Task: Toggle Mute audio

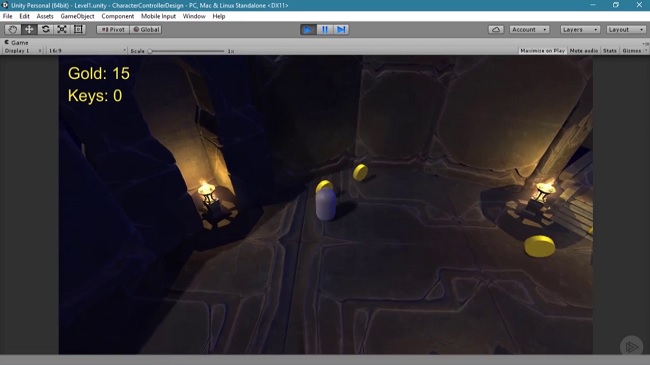Action: pyautogui.click(x=584, y=51)
